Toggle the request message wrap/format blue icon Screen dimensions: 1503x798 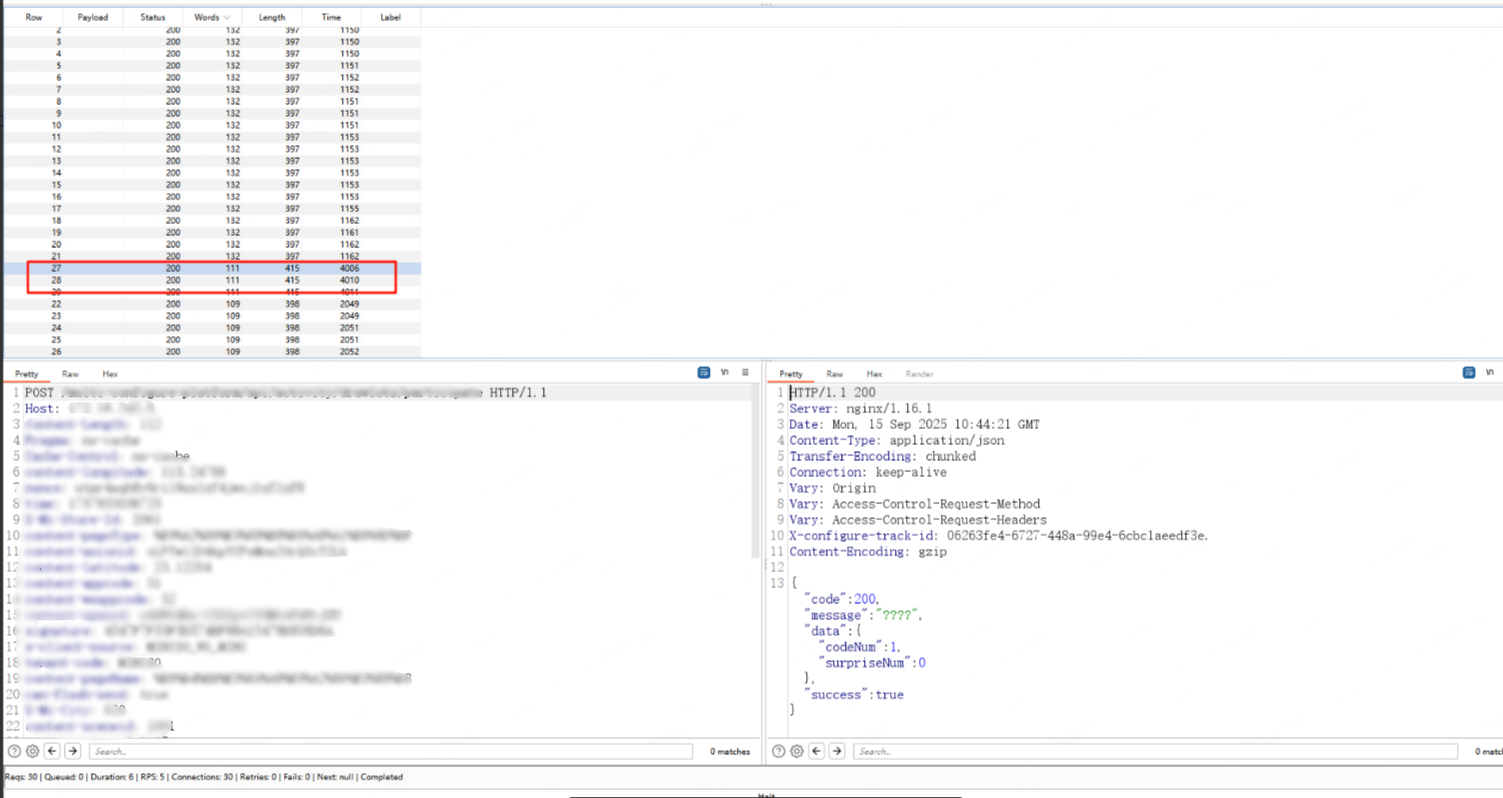704,372
